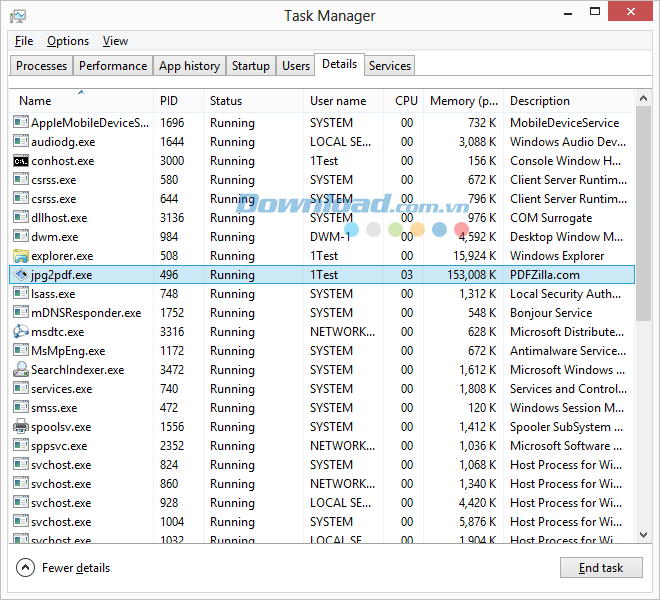This screenshot has width=660, height=600.
Task: Switch to the Startup tab
Action: [x=250, y=66]
